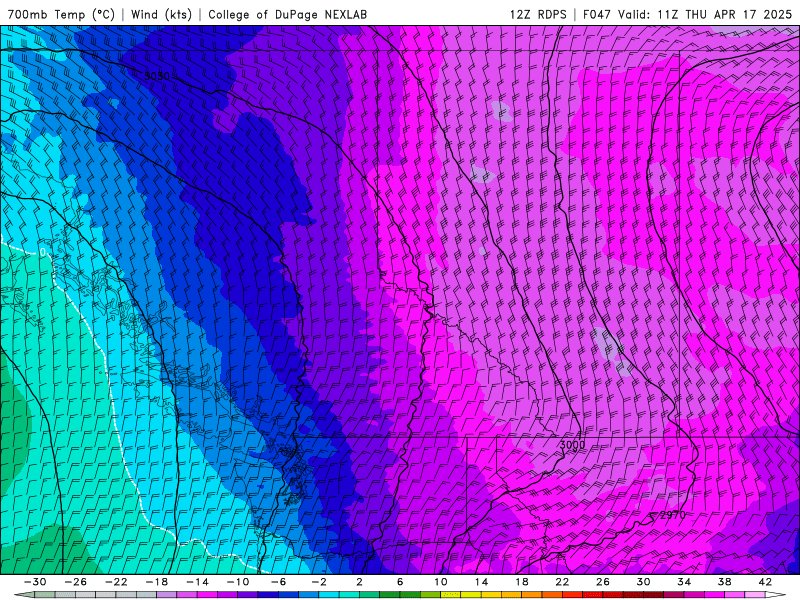Click the "Wind (kts)" header text
Image resolution: width=800 pixels, height=600 pixels.
tap(161, 15)
